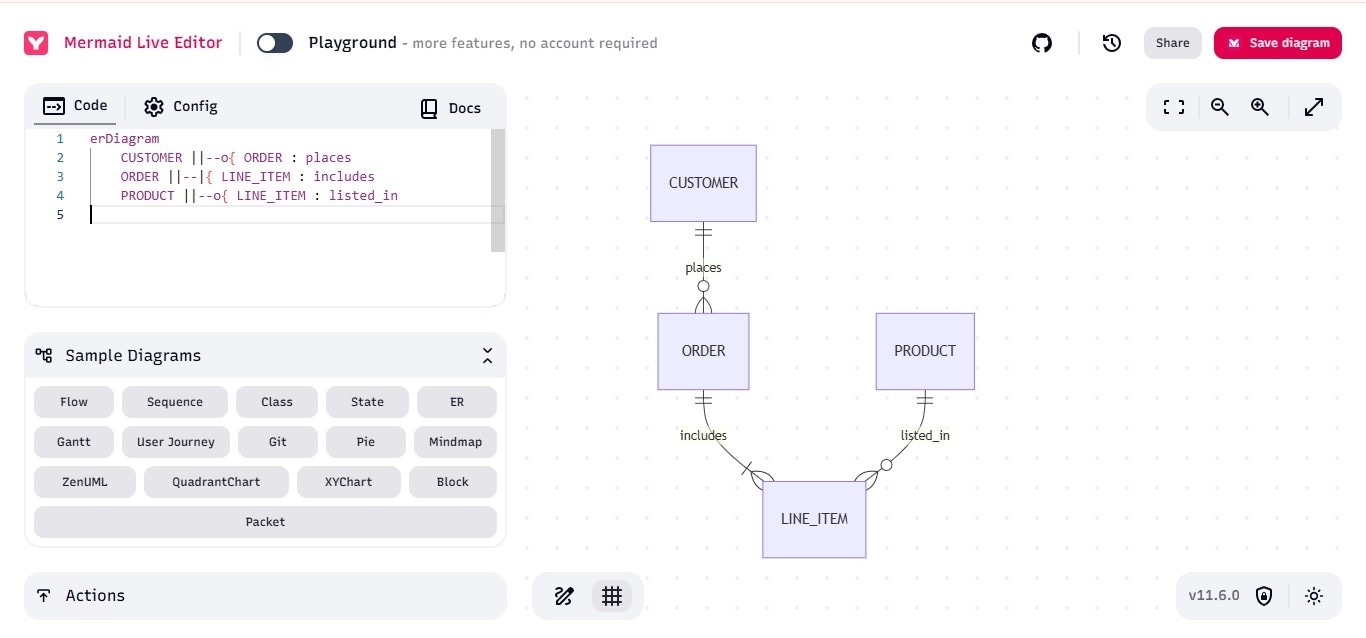This screenshot has width=1366, height=638.
Task: Load the Mindmap sample diagram
Action: [x=455, y=442]
